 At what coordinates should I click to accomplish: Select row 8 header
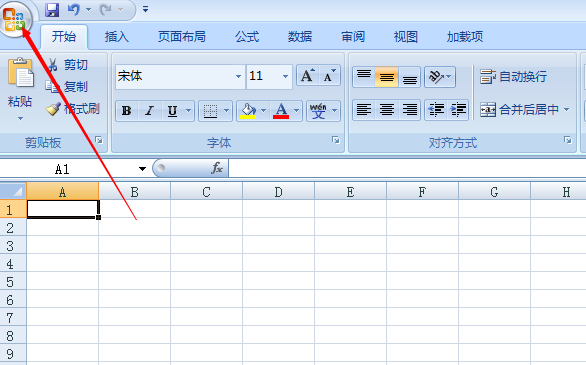[13, 336]
